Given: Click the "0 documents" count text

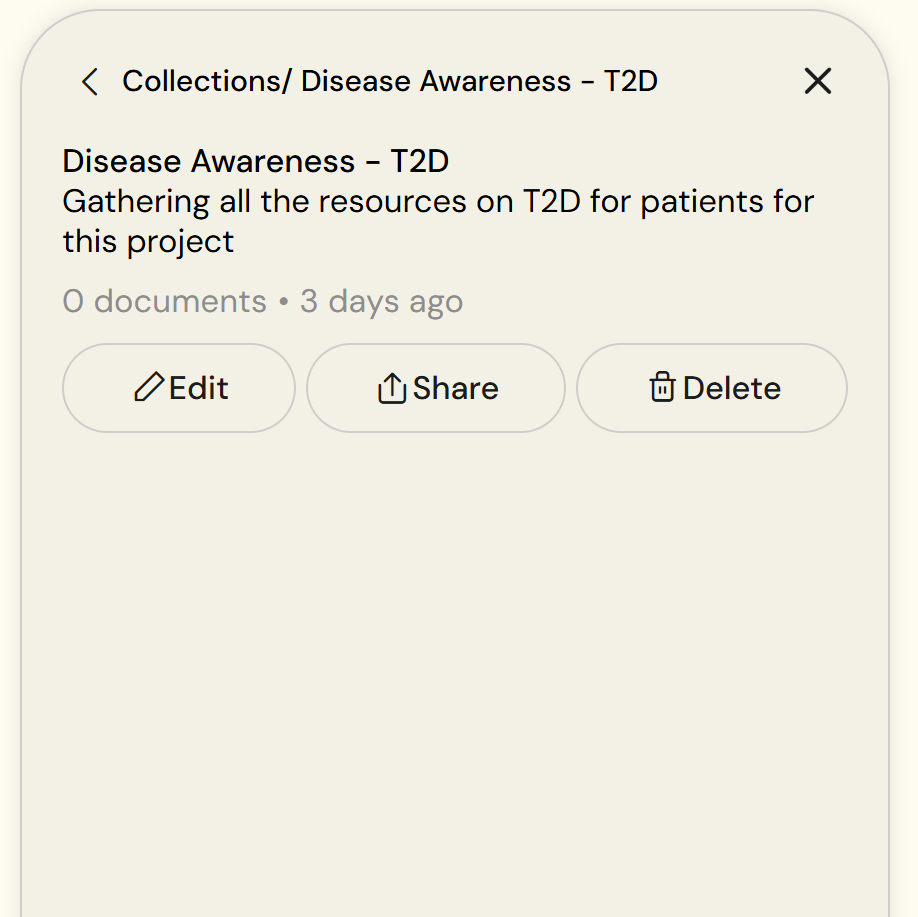Looking at the screenshot, I should 164,302.
